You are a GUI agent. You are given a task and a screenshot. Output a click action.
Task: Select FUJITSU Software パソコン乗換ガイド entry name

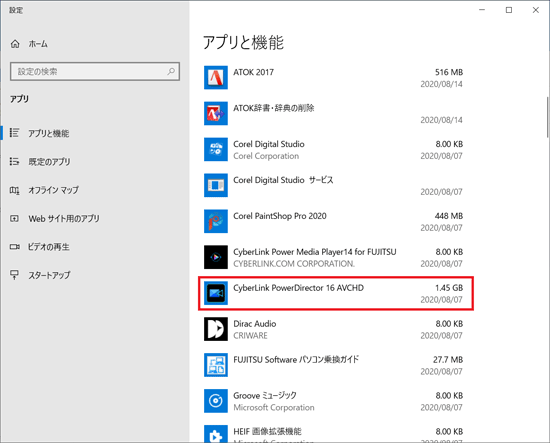coord(296,360)
